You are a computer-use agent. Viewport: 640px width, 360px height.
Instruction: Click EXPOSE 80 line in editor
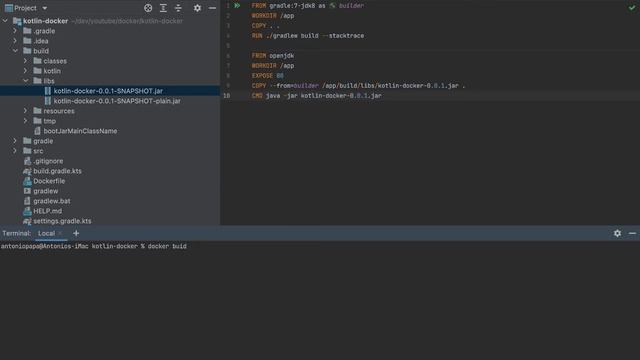(267, 76)
